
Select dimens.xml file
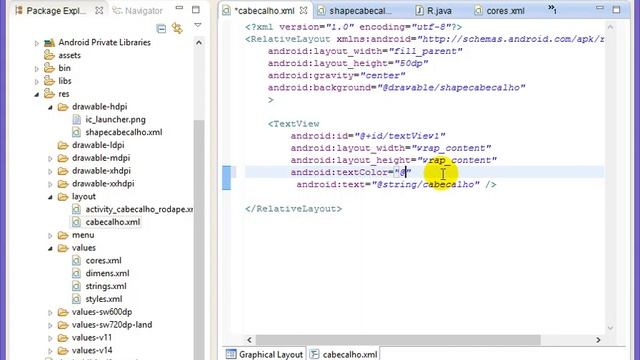coord(107,273)
